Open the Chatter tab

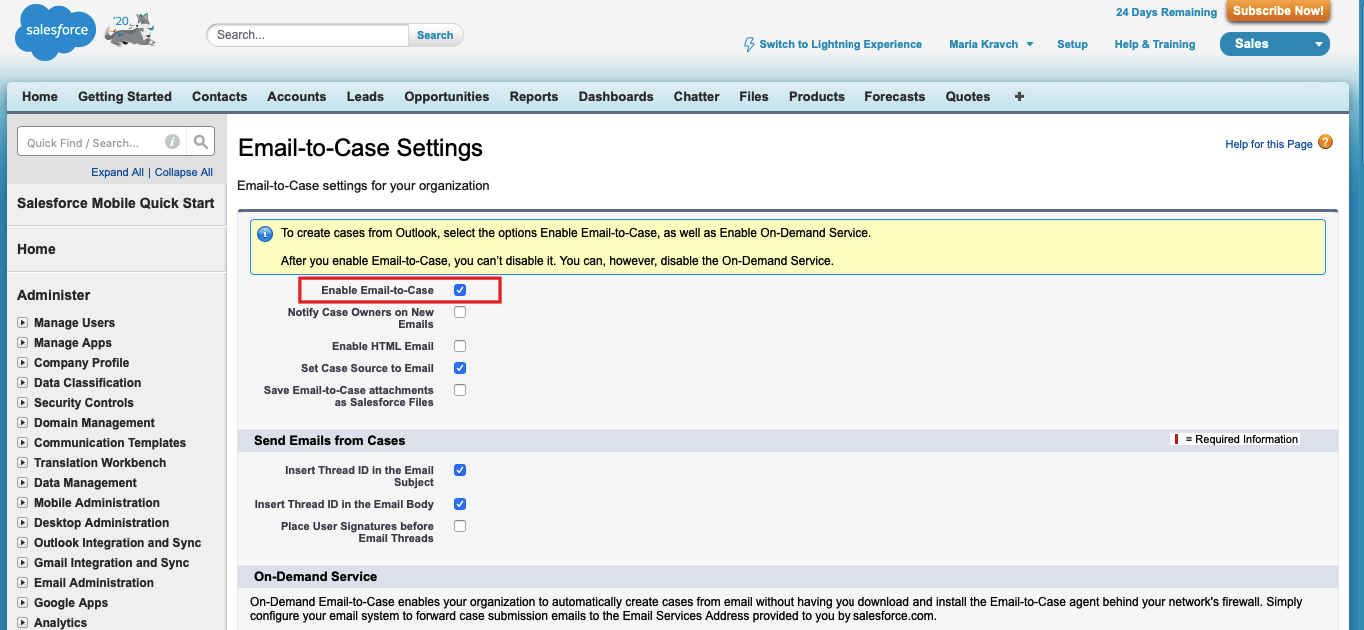point(696,97)
